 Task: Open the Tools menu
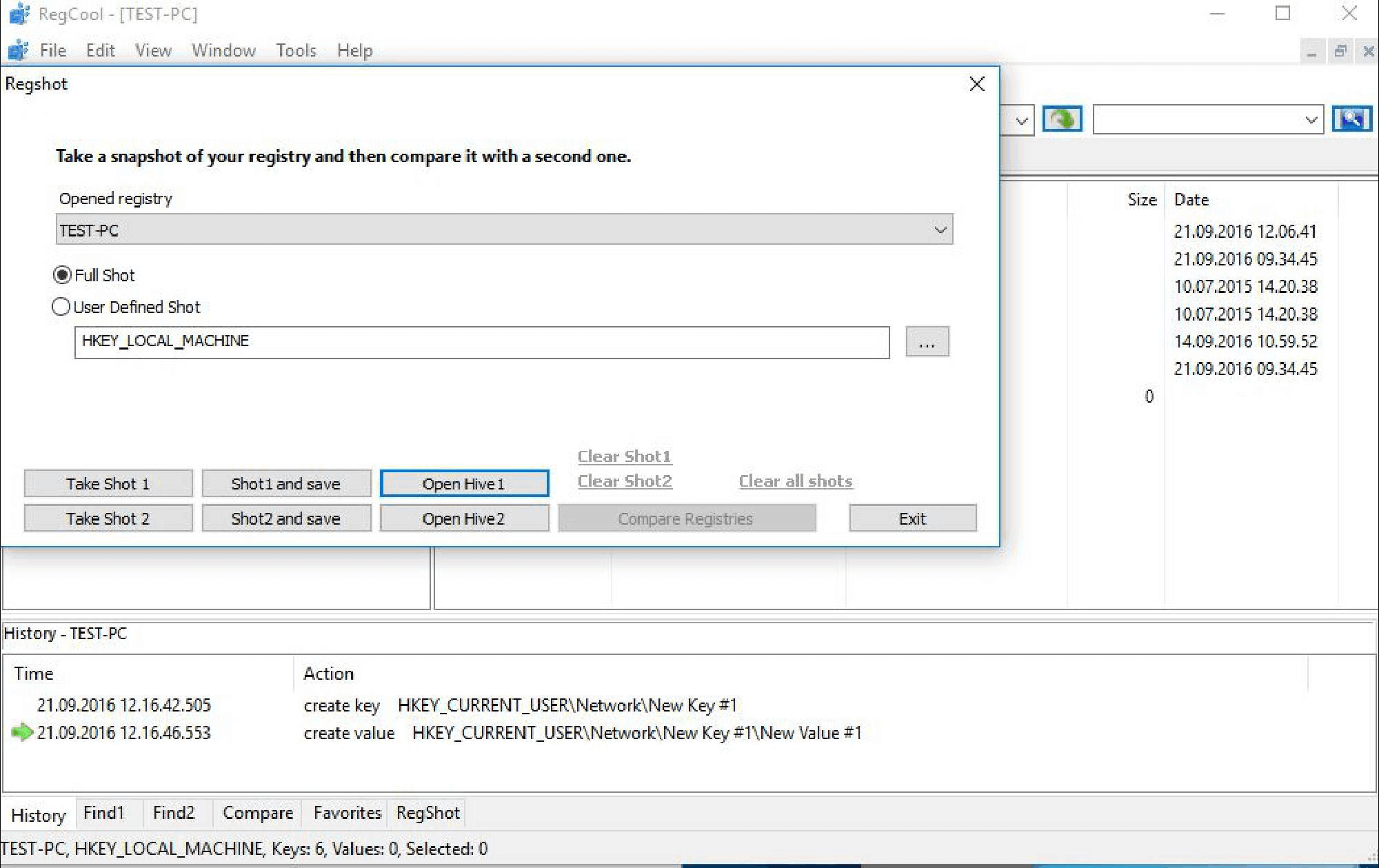point(295,50)
